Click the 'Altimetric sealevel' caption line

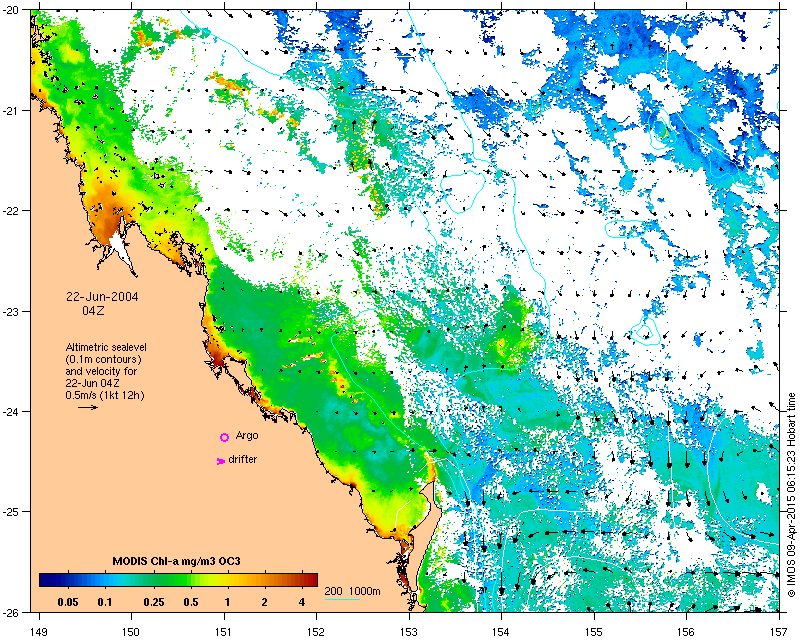[106, 347]
